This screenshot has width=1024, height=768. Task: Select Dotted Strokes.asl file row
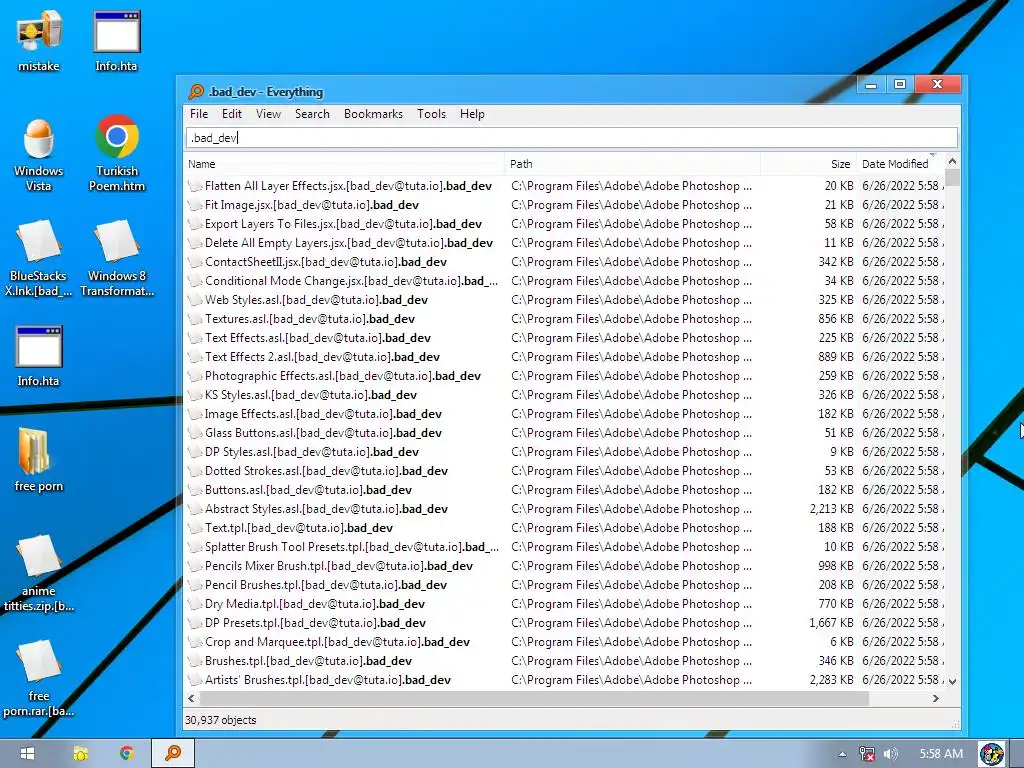click(x=565, y=471)
